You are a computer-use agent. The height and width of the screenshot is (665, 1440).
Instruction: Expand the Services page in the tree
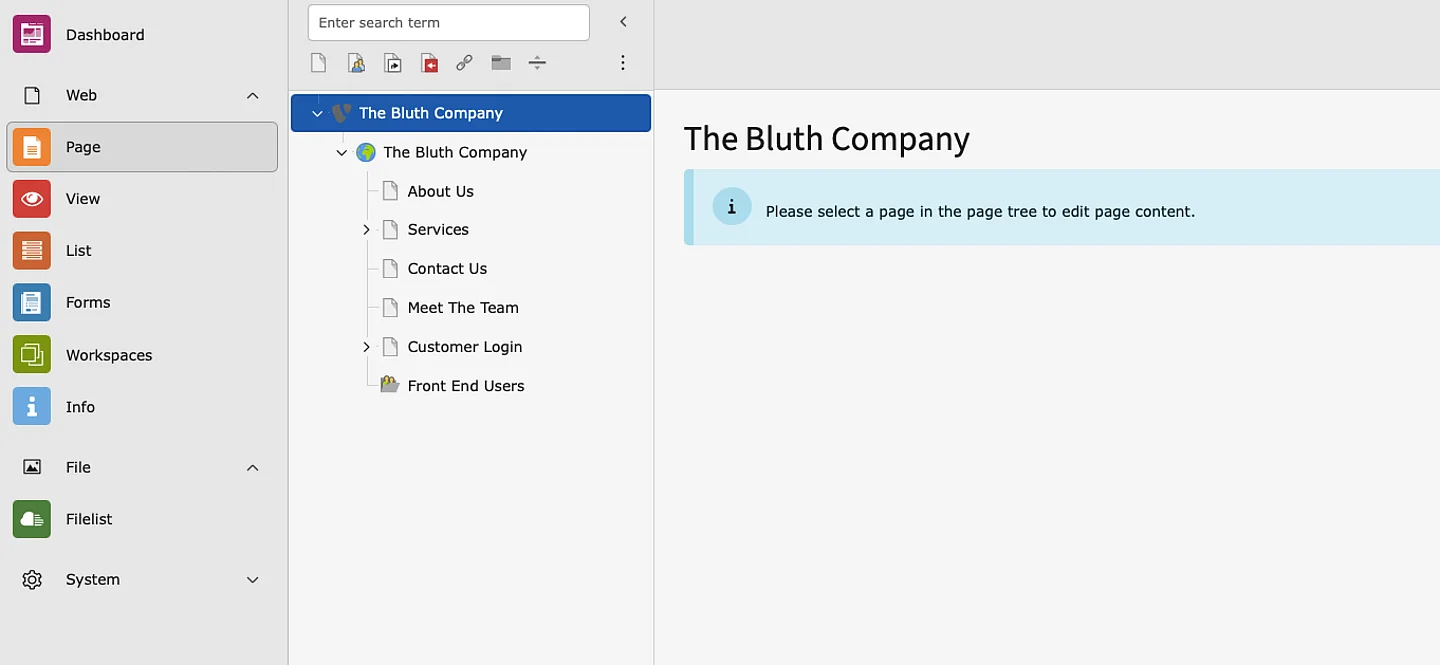coord(366,229)
